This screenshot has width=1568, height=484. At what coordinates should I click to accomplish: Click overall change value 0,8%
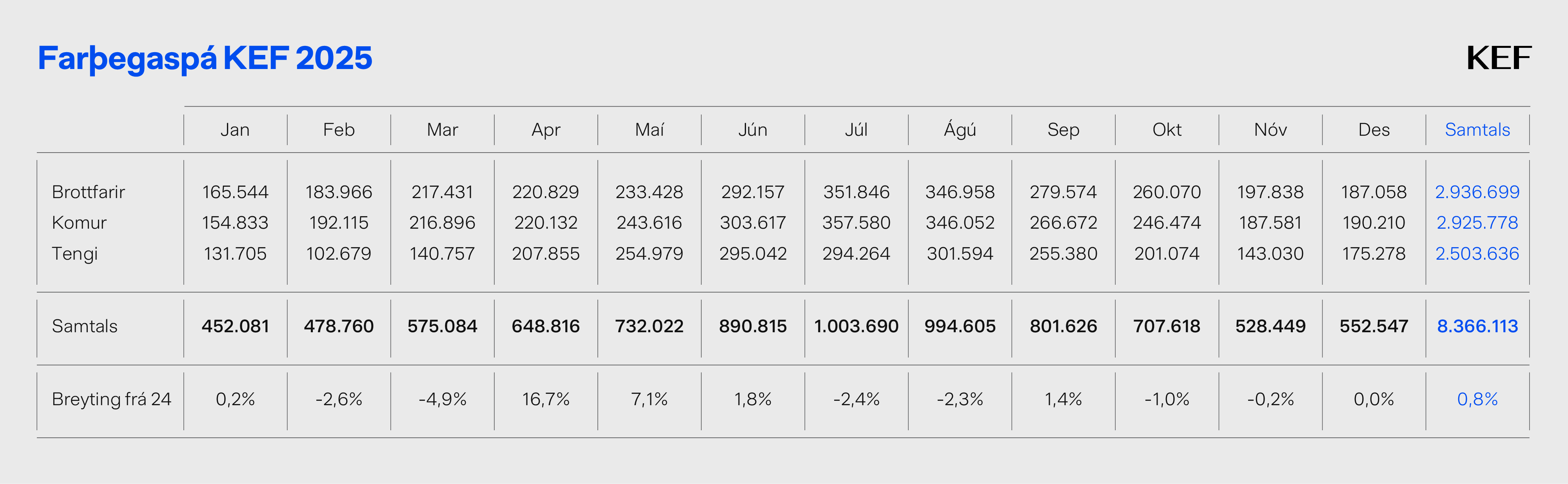click(x=1477, y=399)
